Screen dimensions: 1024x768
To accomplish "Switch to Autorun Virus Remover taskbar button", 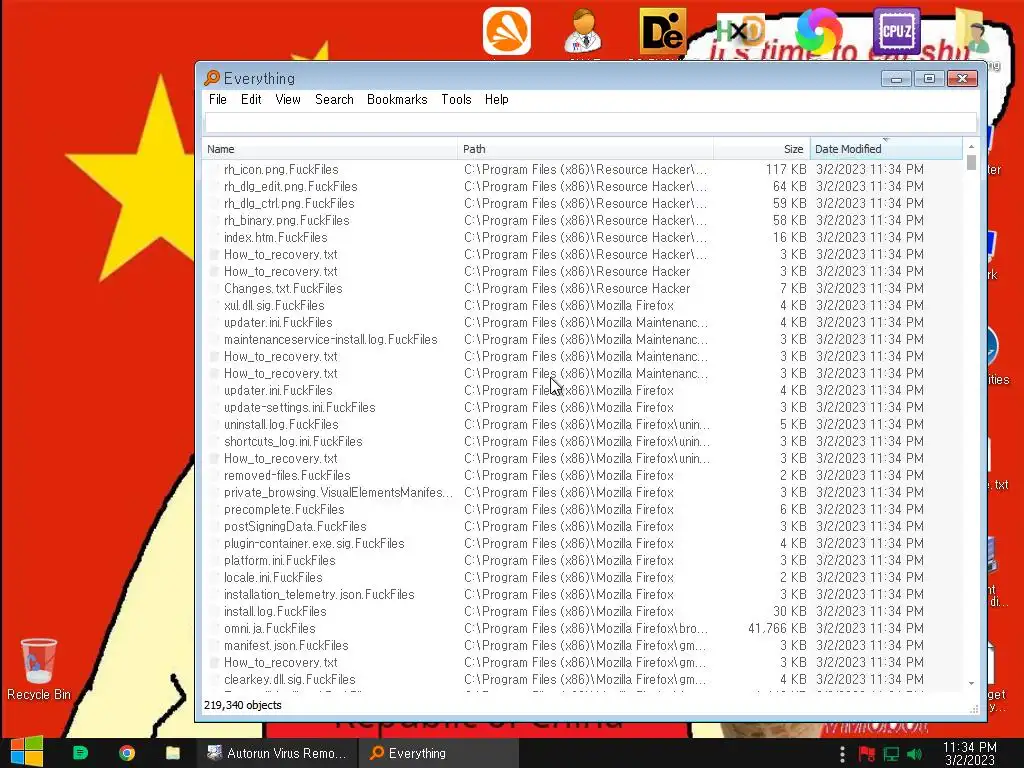I will 278,753.
